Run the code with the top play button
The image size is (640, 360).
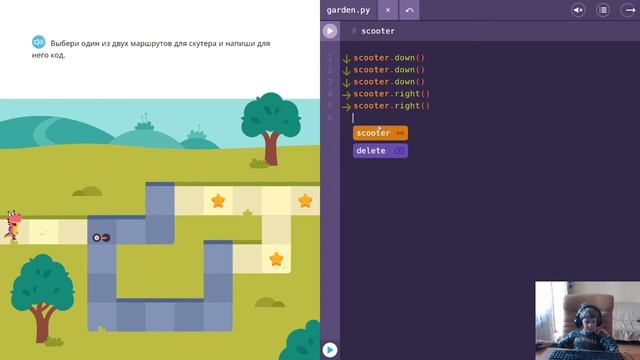330,31
